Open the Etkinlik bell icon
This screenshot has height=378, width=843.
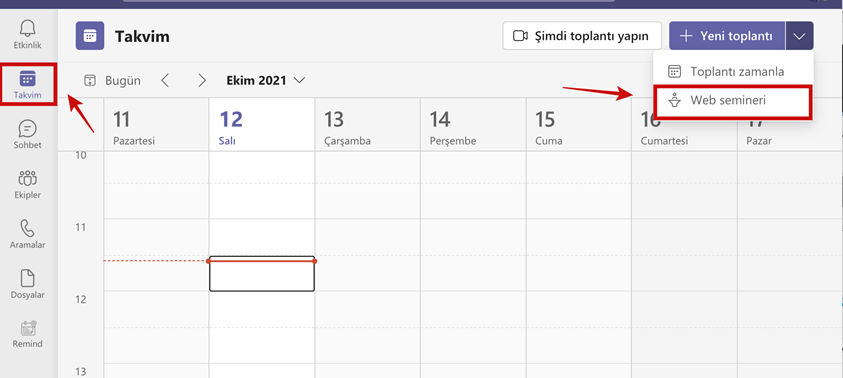point(27,34)
